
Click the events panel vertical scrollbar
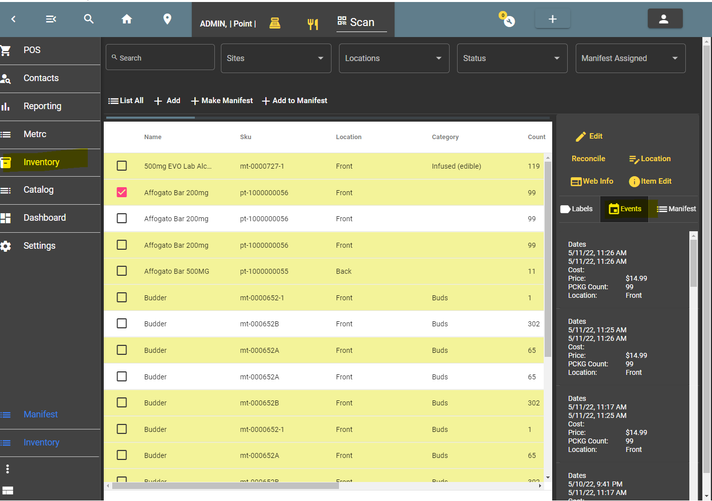tap(693, 263)
